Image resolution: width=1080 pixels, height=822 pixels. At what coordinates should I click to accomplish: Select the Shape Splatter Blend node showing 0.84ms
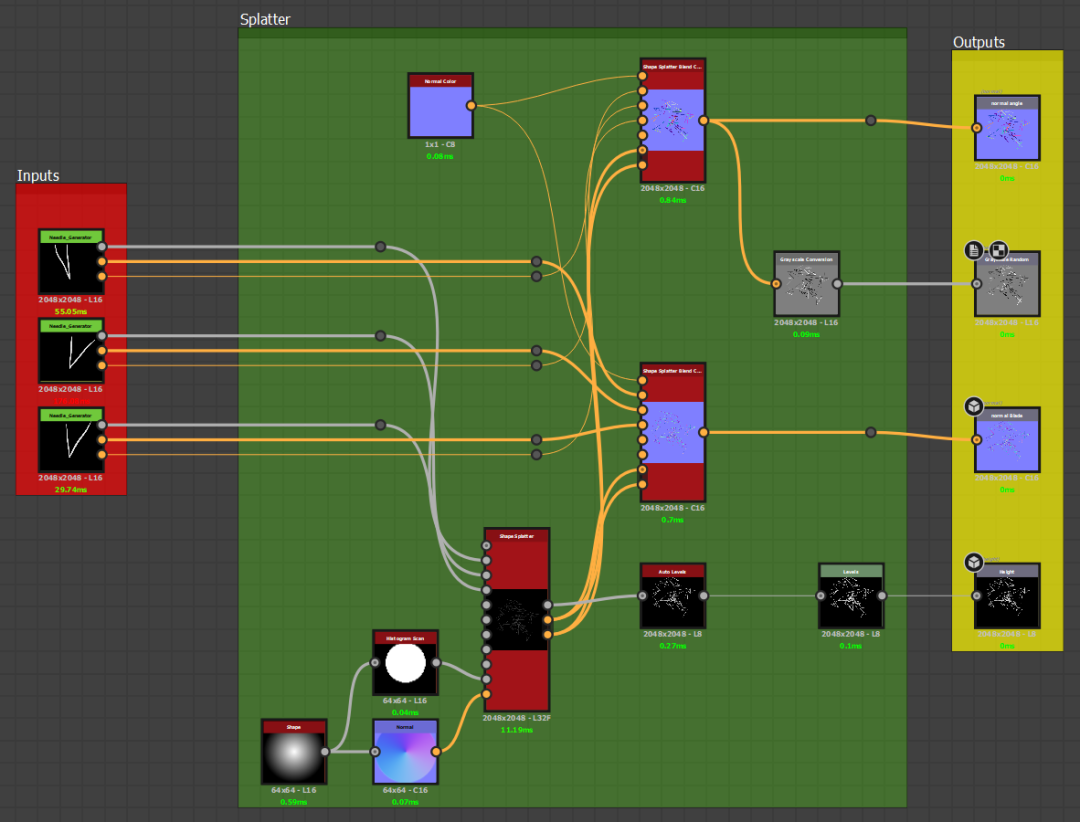(673, 121)
